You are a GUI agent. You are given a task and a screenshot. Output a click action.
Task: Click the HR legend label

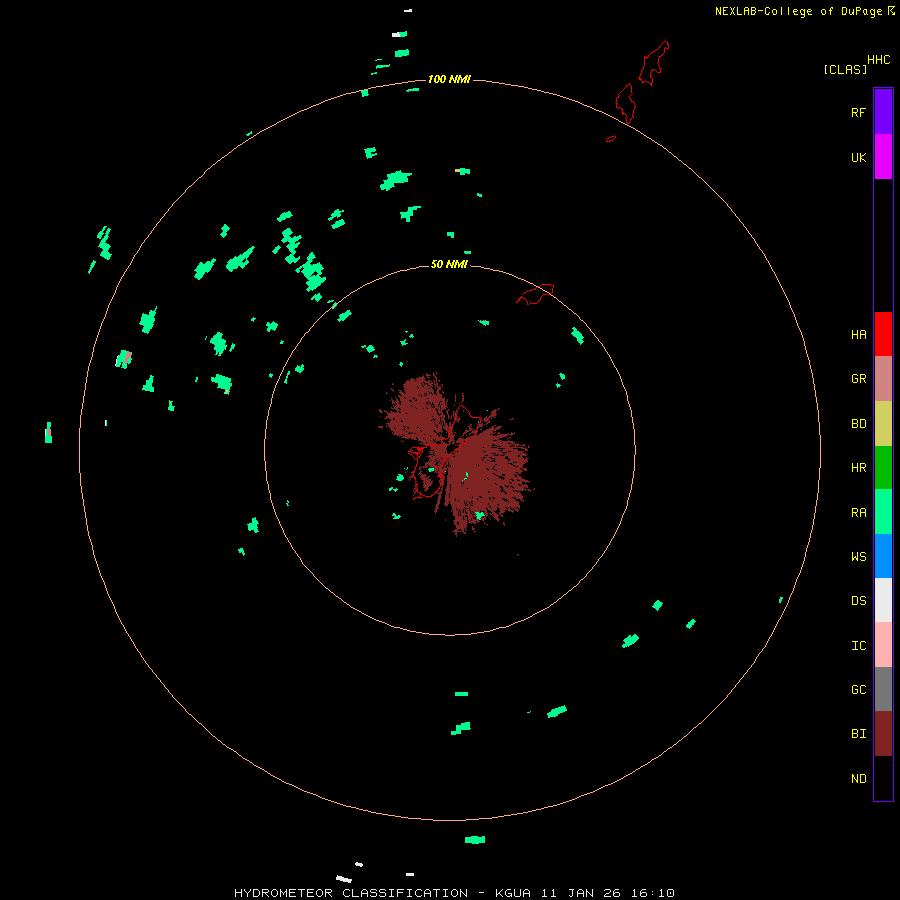coord(858,467)
